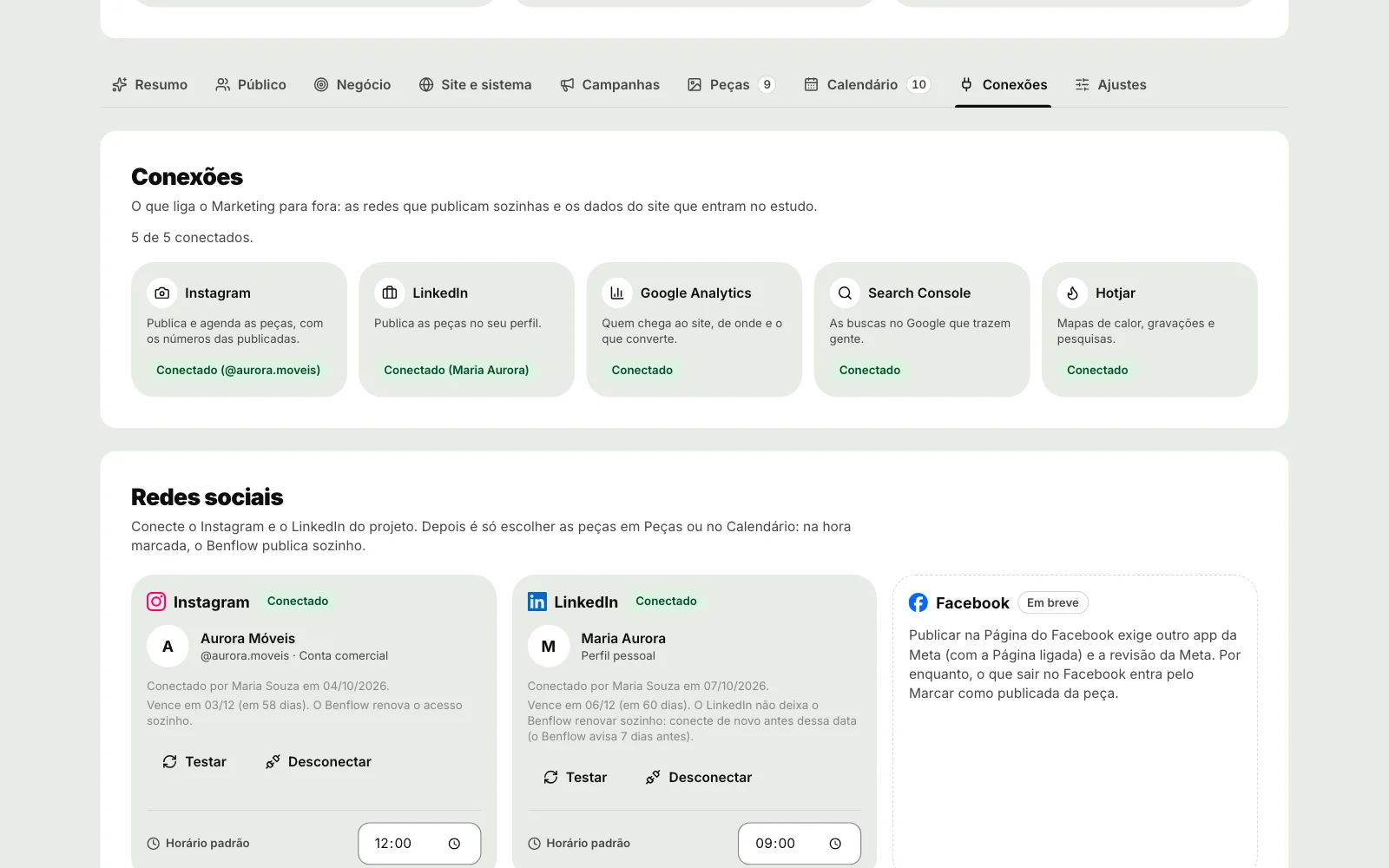Screen dimensions: 1389x868
Task: Switch to the Público tab
Action: pos(251,84)
